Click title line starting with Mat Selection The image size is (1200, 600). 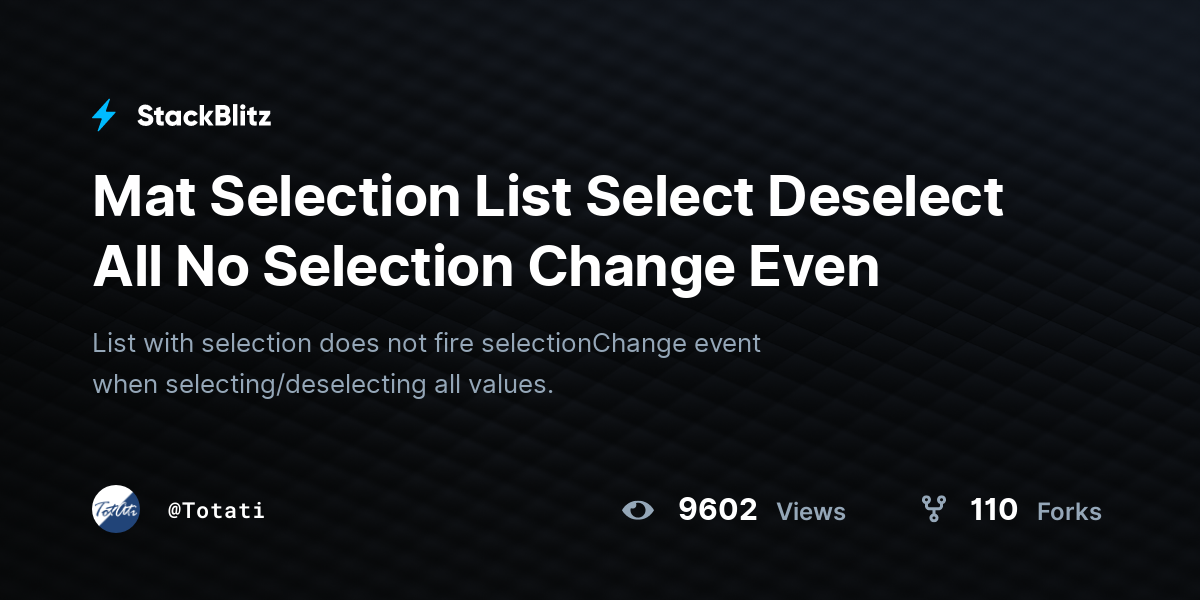click(x=548, y=196)
